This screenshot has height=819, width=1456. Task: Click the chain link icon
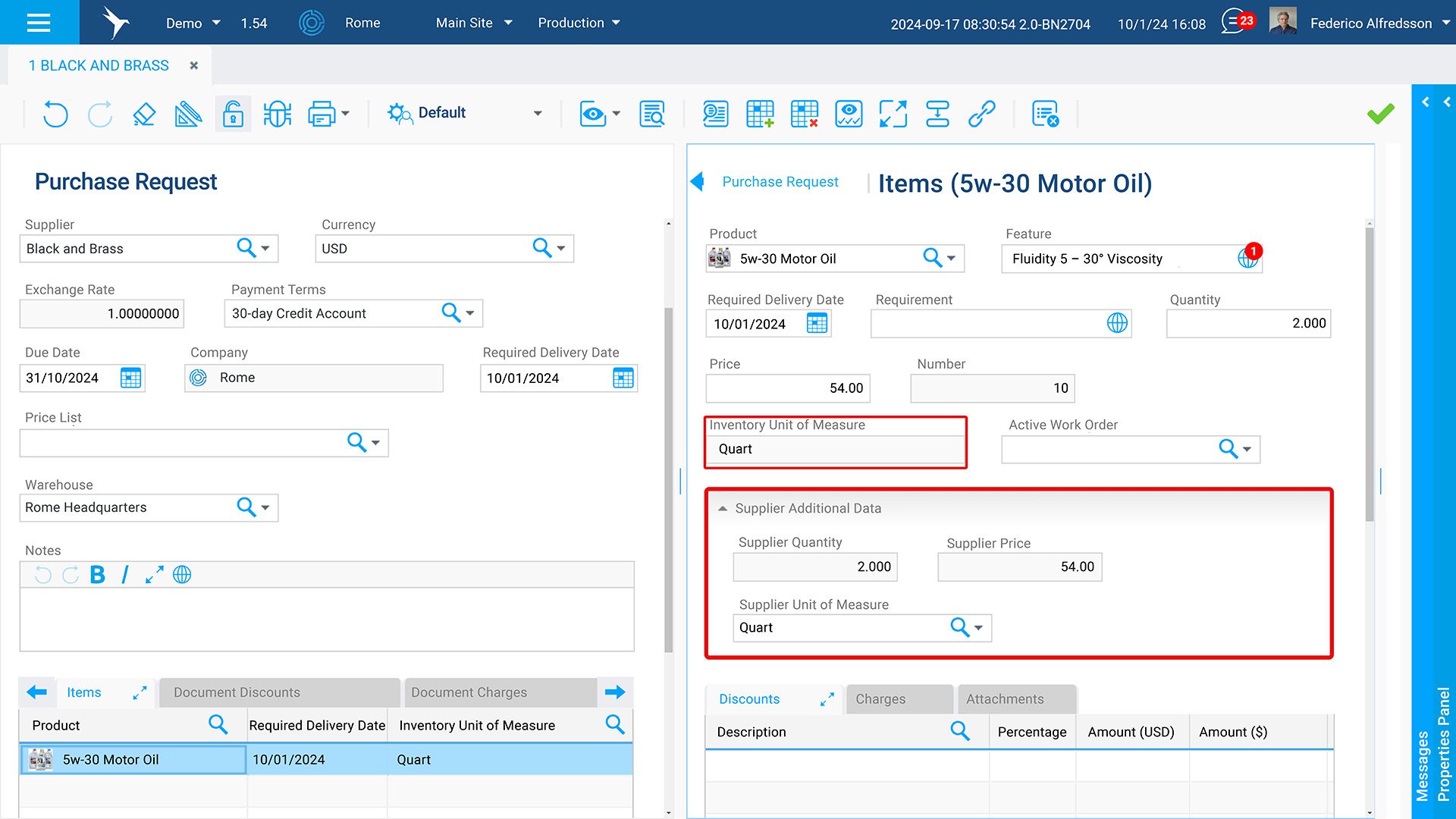pos(982,114)
